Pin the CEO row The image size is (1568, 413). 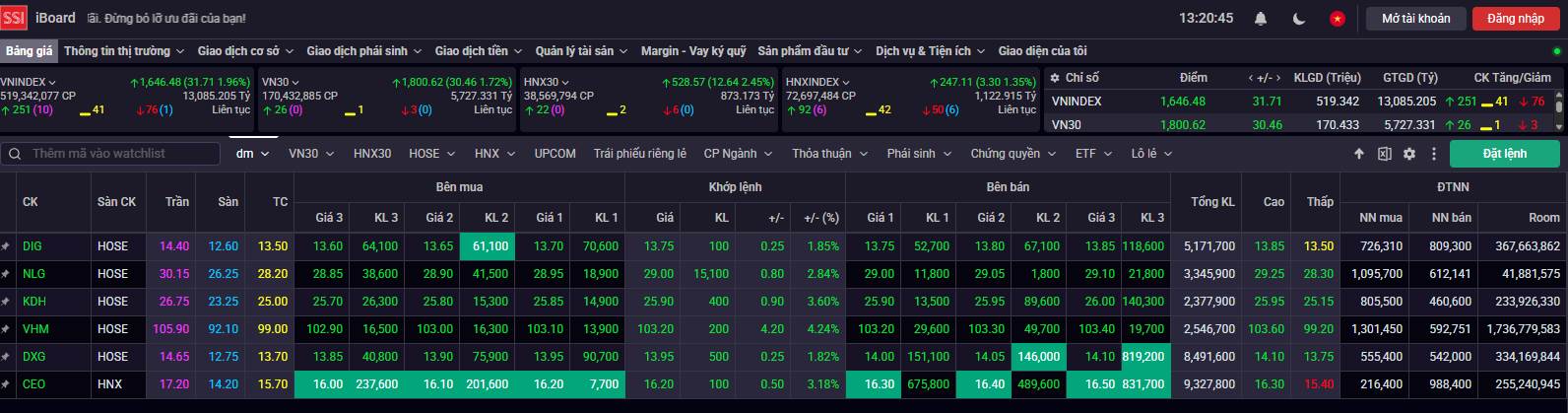pyautogui.click(x=6, y=383)
